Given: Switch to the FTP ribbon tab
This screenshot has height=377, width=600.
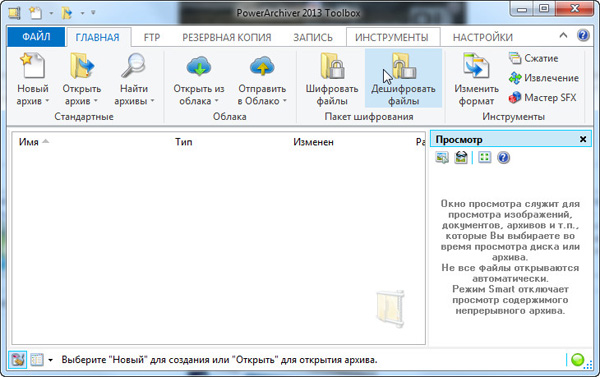Looking at the screenshot, I should [x=152, y=37].
